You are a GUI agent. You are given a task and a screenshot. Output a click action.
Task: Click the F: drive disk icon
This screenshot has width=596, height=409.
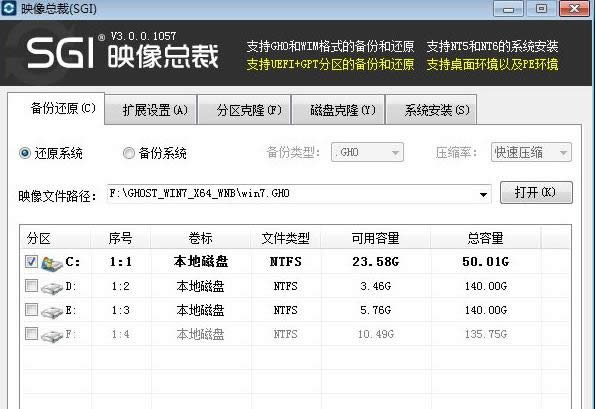point(52,335)
